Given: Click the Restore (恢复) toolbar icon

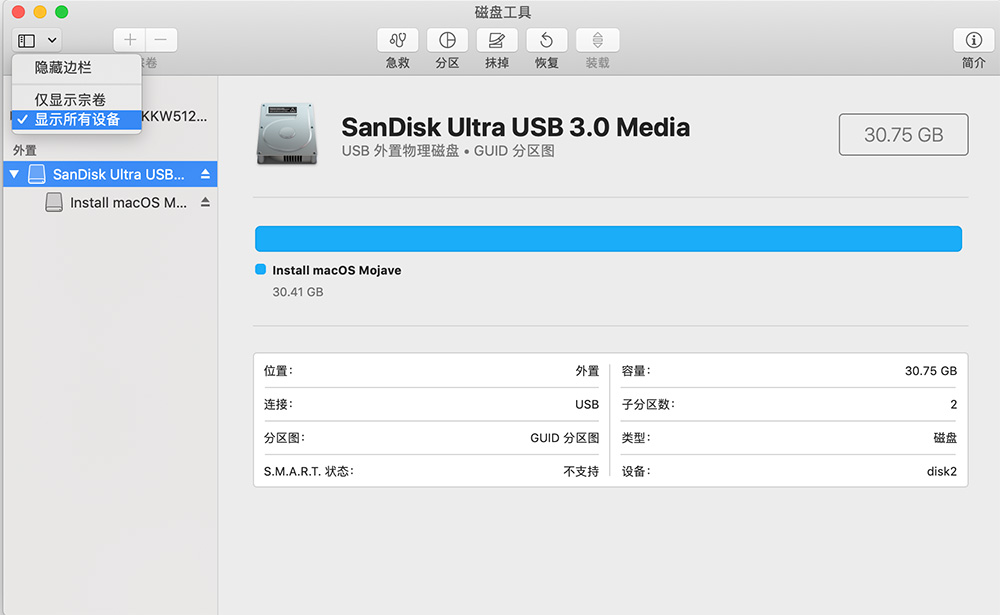Looking at the screenshot, I should 547,40.
